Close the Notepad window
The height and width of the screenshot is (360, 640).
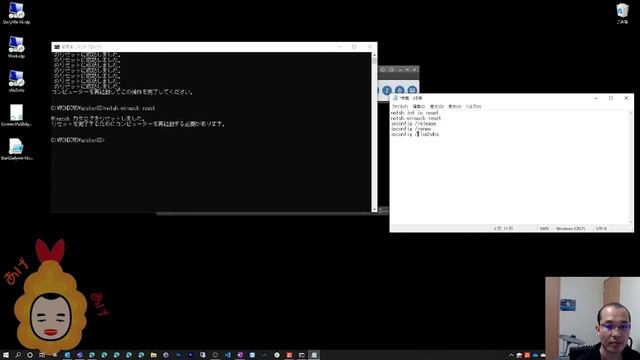point(626,98)
